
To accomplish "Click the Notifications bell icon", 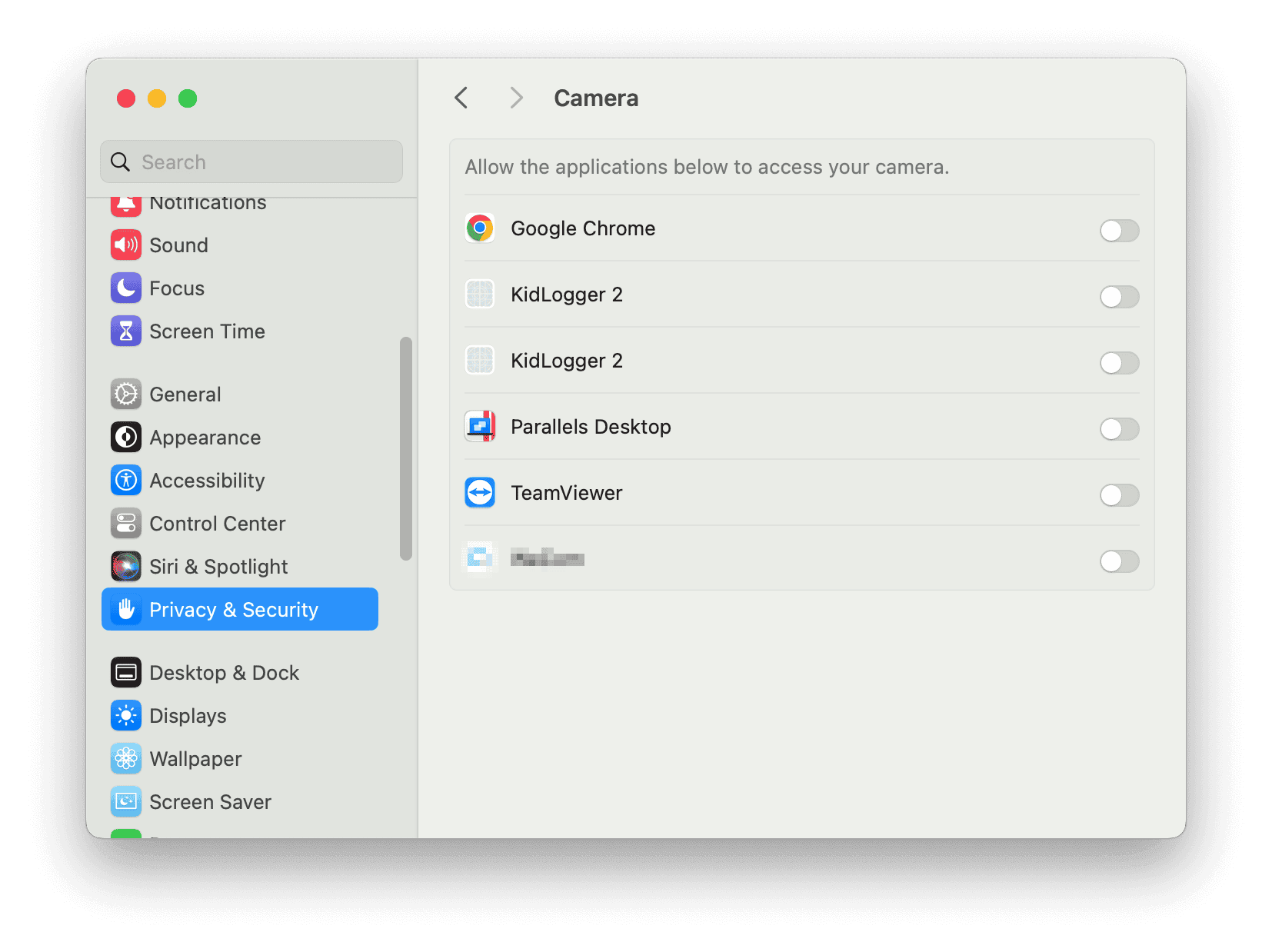I will (x=126, y=206).
